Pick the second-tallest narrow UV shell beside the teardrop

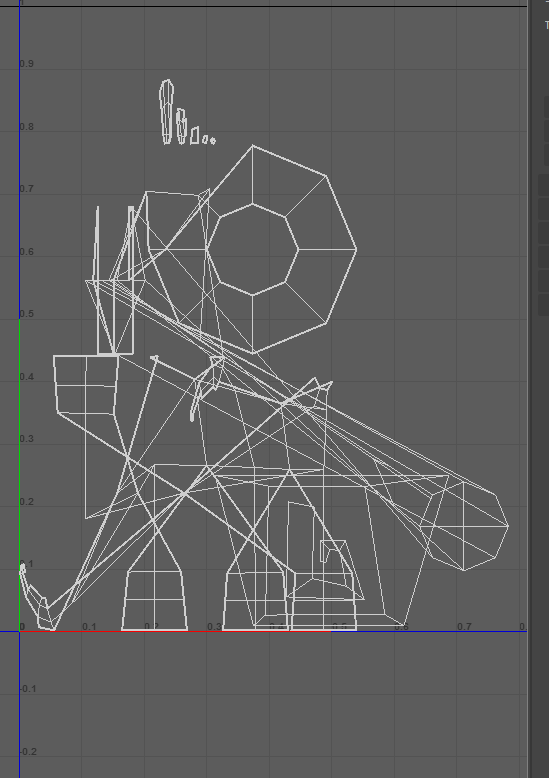[182, 127]
